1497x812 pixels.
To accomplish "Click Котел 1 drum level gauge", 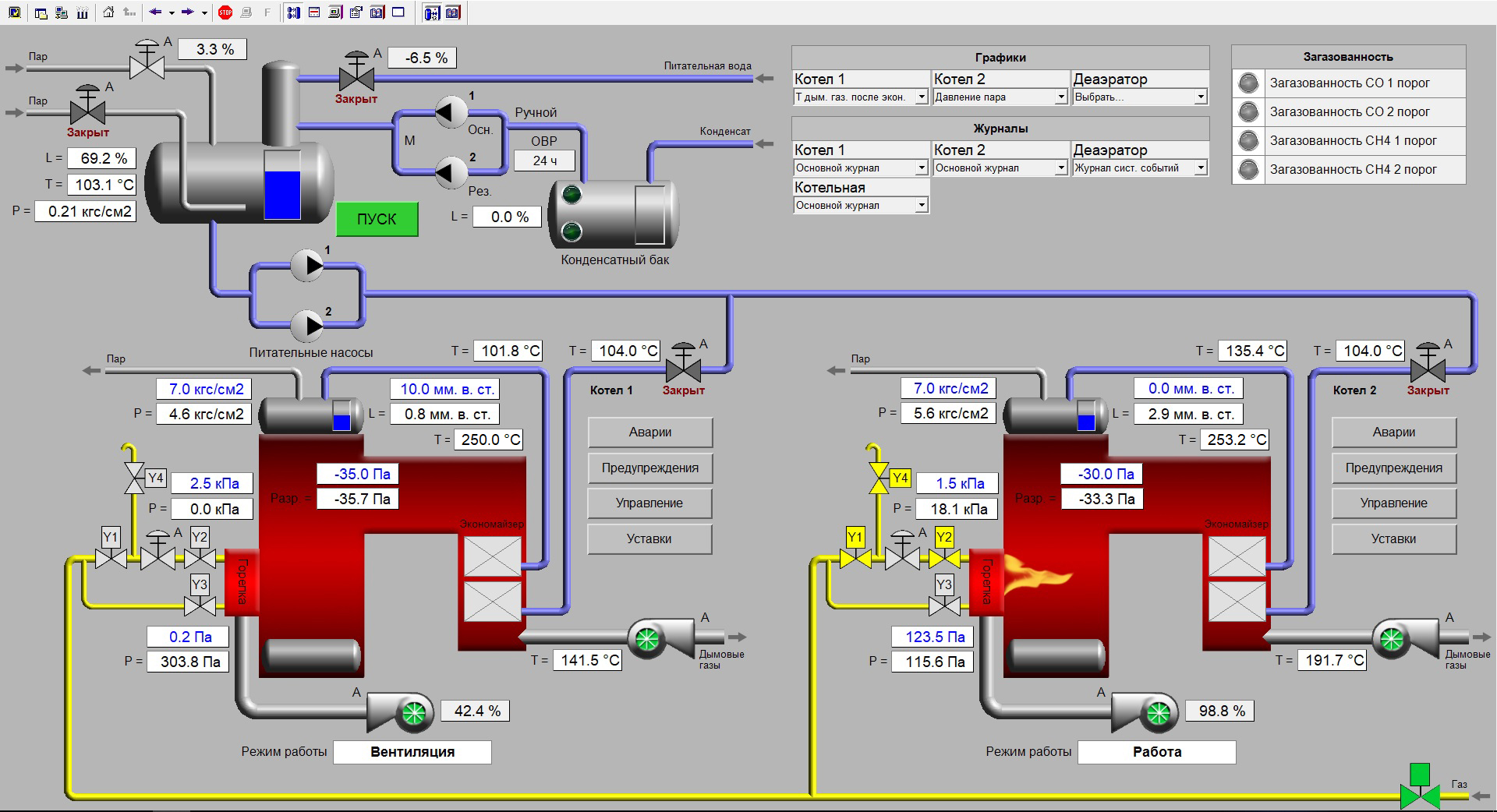I will (342, 415).
